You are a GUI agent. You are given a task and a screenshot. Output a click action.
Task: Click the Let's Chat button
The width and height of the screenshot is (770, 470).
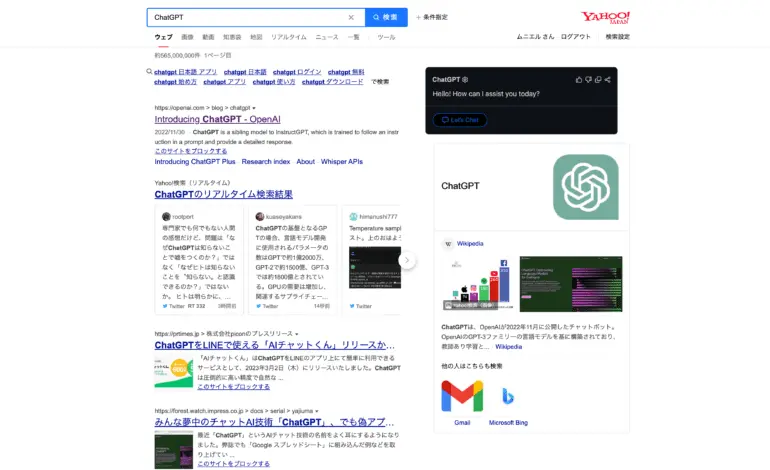460,120
